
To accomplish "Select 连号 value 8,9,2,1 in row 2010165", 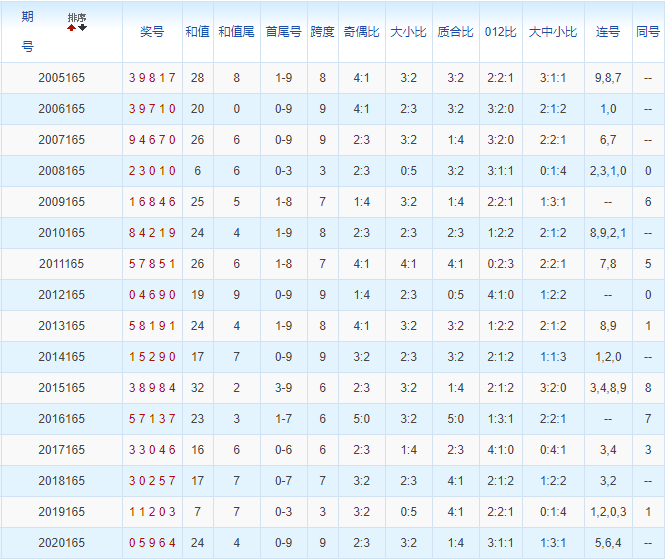I will coord(608,232).
